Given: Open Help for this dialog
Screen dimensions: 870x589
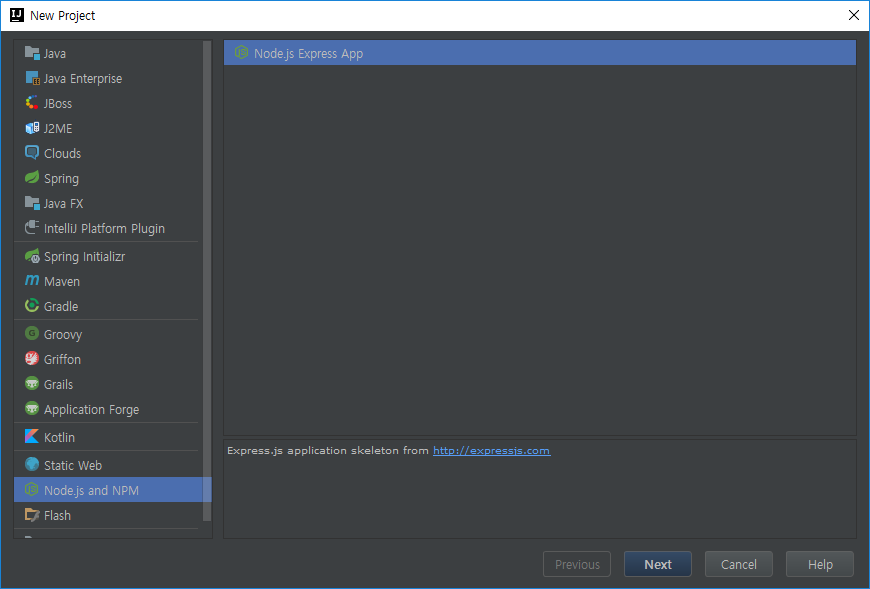Looking at the screenshot, I should click(x=820, y=564).
